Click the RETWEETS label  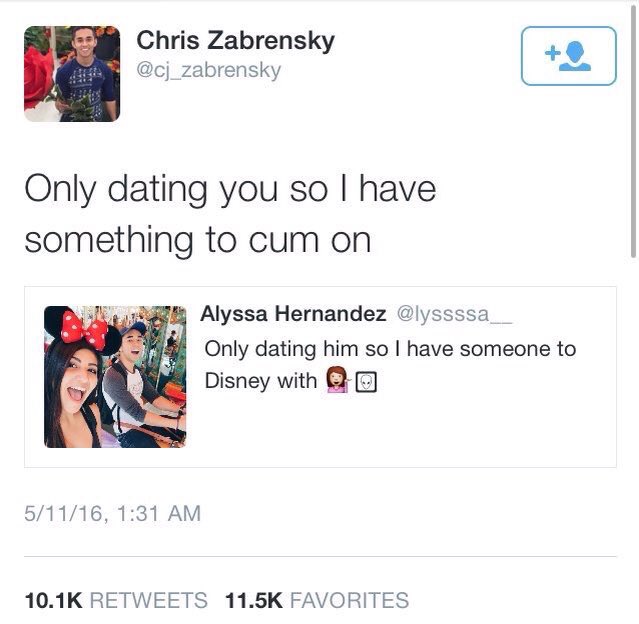(148, 600)
